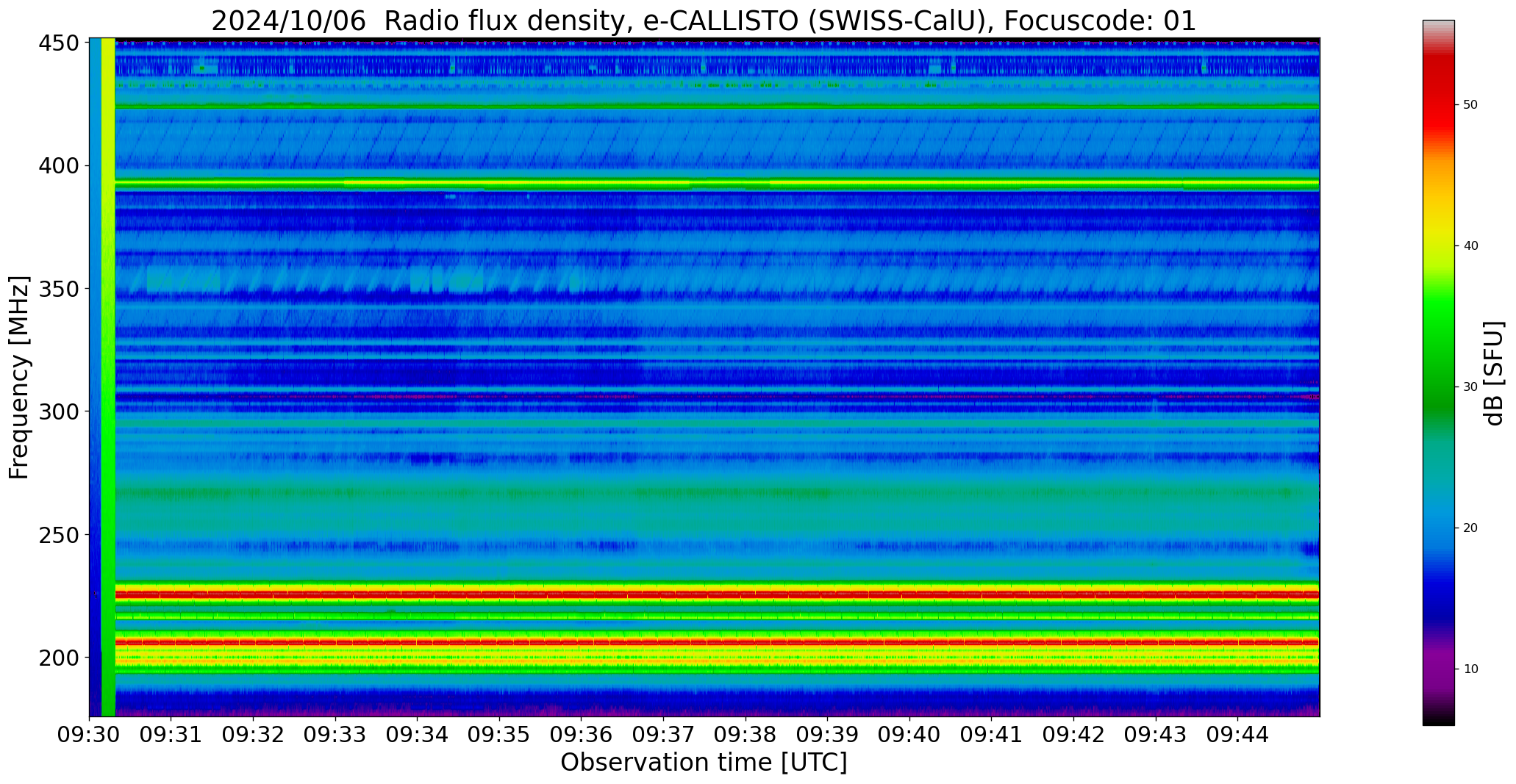Click the 09:40 time tick label
This screenshot has height=784, width=1516.
coord(909,734)
